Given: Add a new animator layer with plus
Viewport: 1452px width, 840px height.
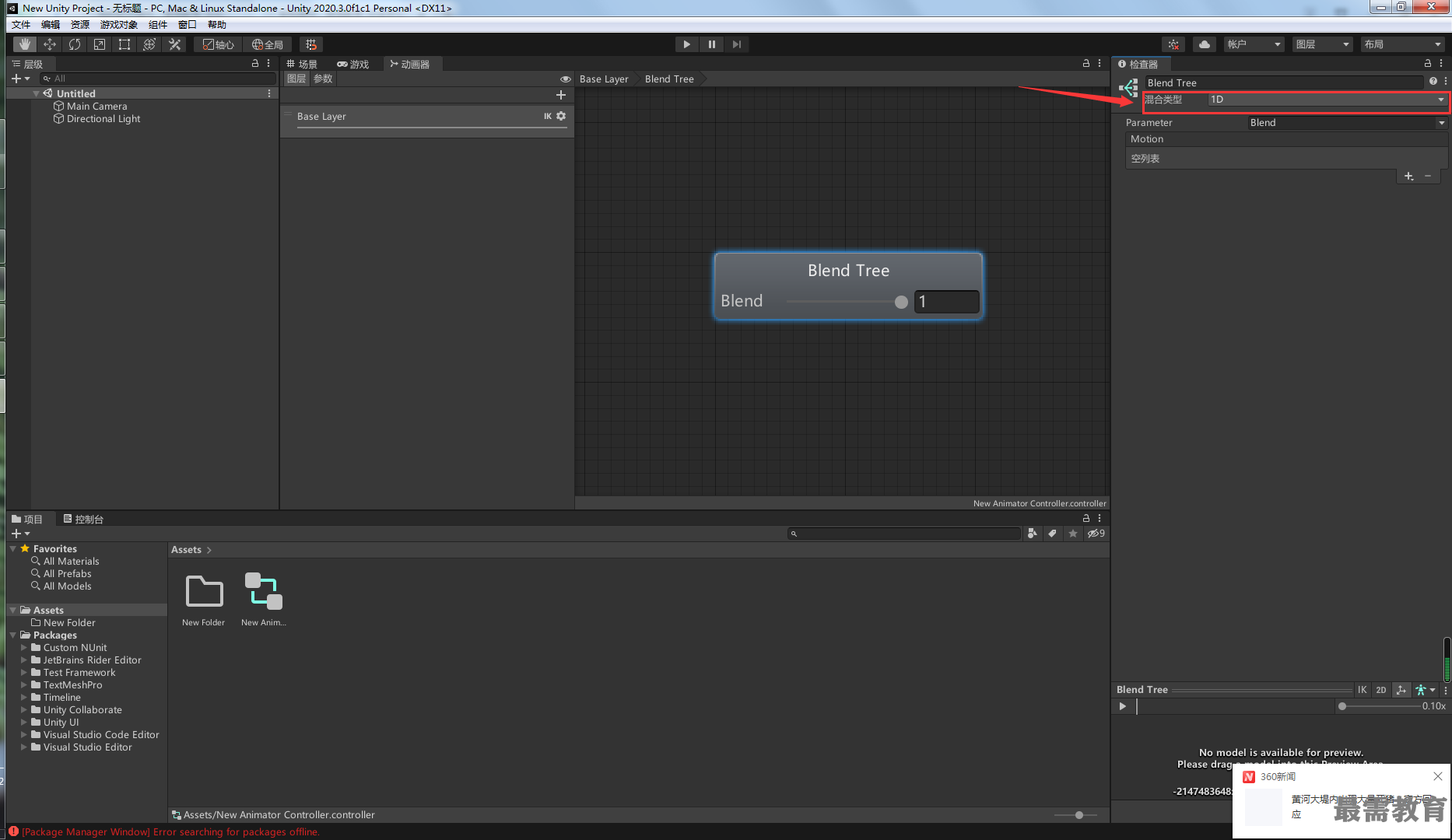Looking at the screenshot, I should point(560,95).
